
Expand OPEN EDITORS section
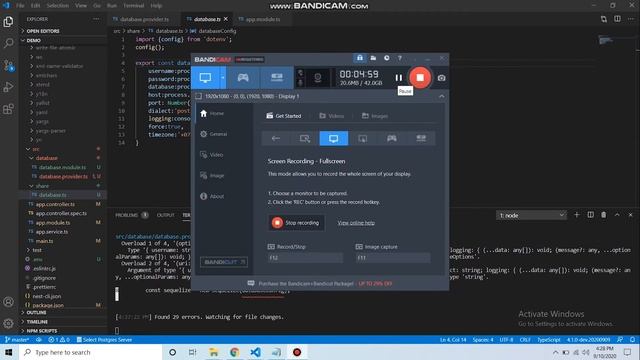click(63, 31)
